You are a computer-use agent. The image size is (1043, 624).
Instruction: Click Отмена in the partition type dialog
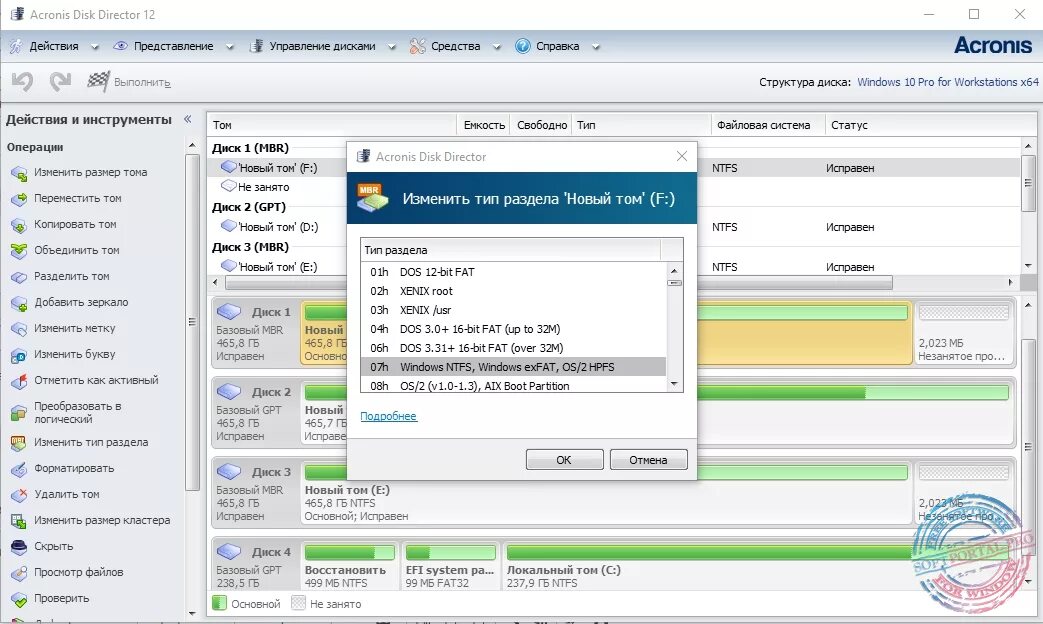(x=649, y=460)
